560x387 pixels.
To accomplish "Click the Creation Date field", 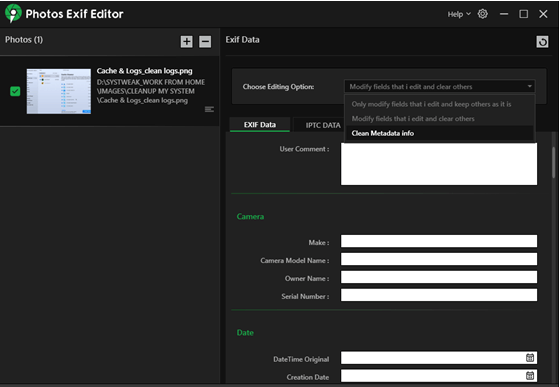I will click(x=439, y=376).
